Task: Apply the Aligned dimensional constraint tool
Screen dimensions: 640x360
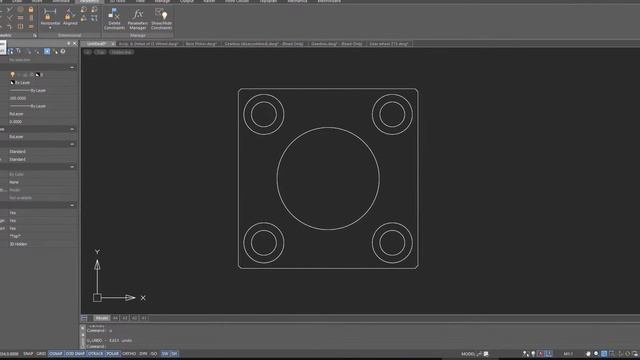Action: [70, 17]
